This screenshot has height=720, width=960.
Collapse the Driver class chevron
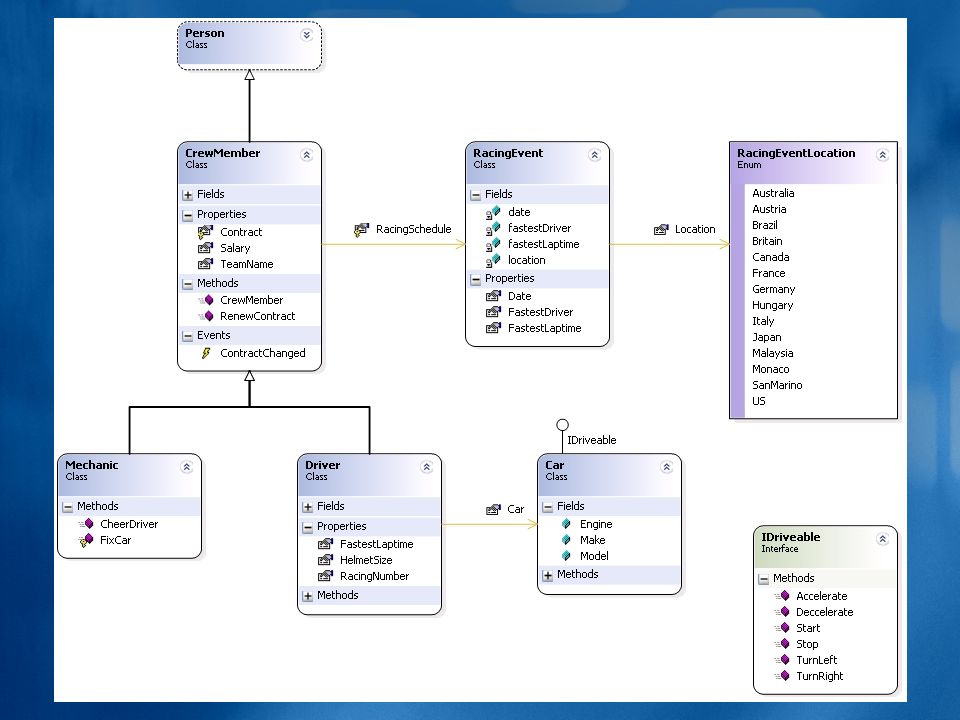click(x=426, y=467)
